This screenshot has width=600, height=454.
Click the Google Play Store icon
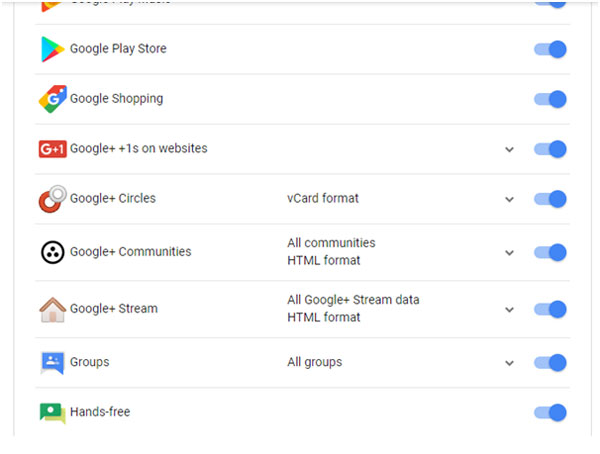pos(52,49)
